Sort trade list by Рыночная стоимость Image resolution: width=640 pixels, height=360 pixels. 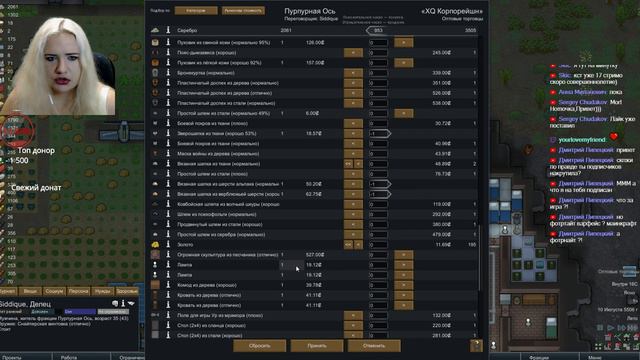(243, 11)
